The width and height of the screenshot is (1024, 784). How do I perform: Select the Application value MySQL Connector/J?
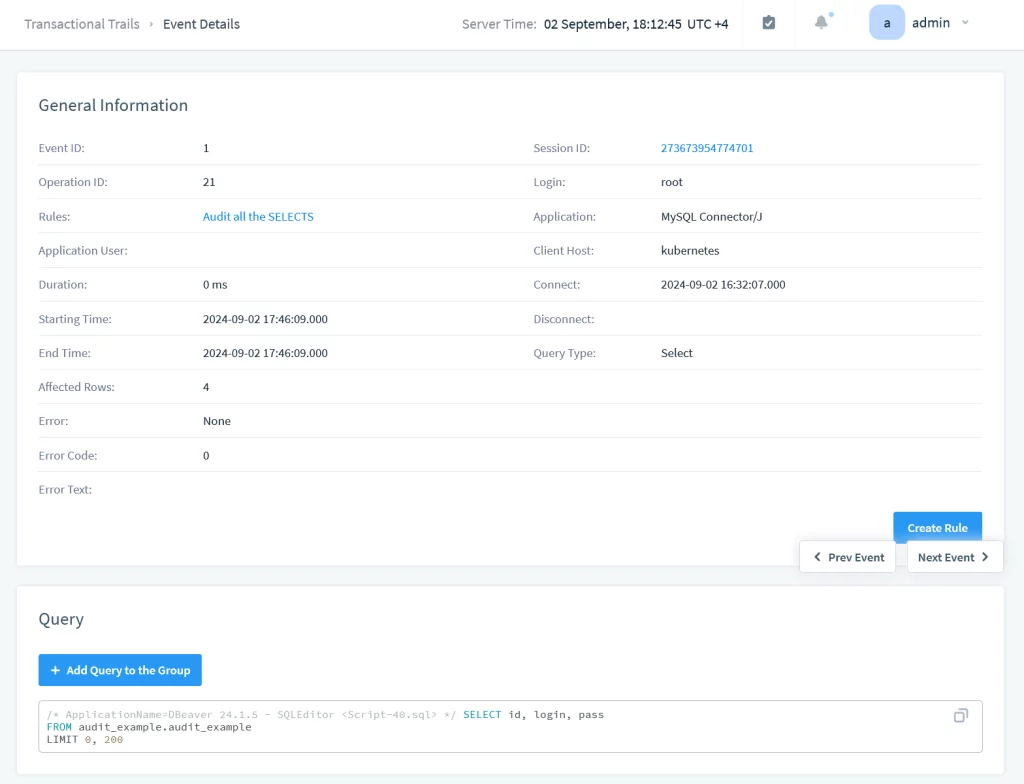coord(711,216)
